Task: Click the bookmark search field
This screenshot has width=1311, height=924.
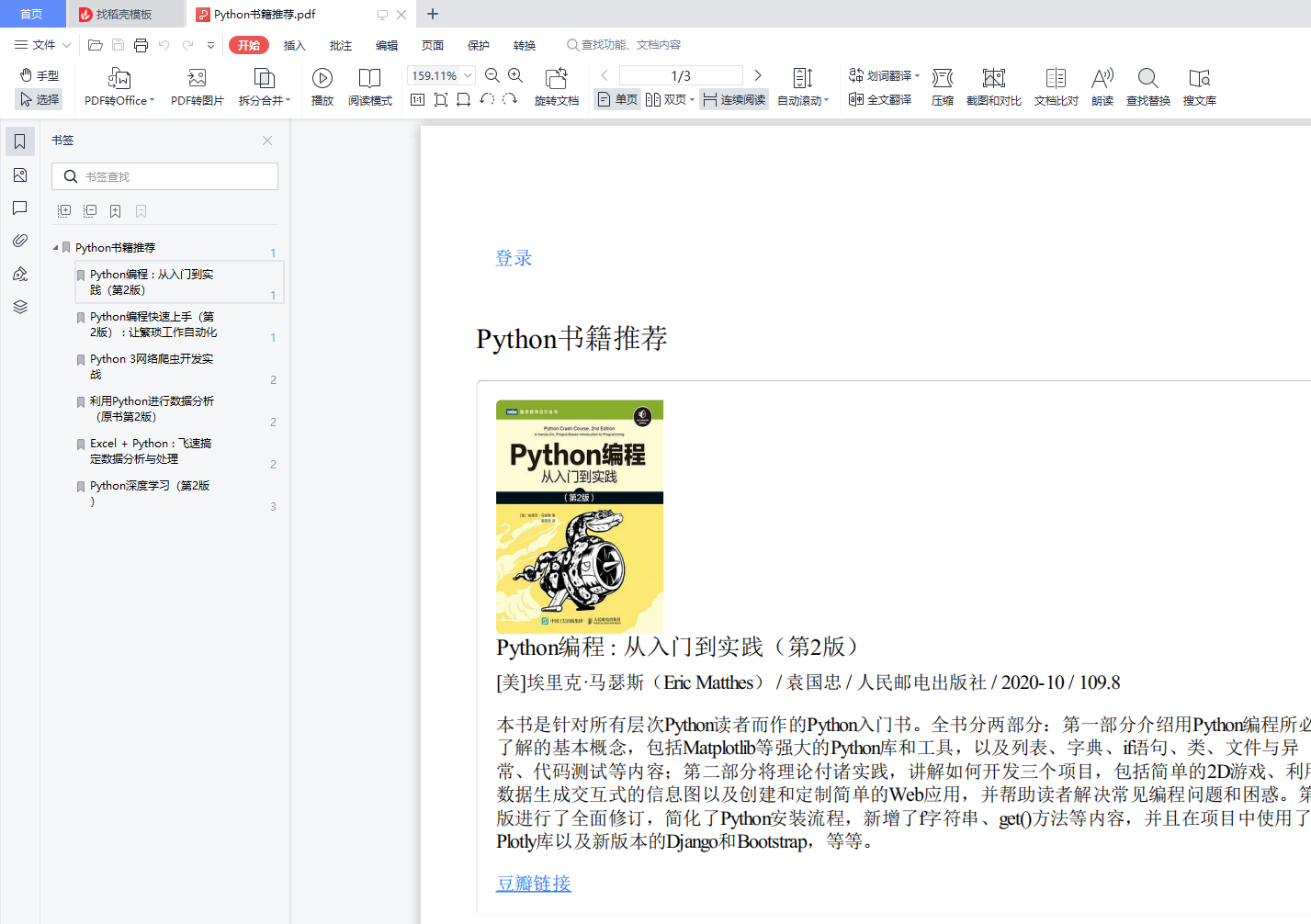Action: click(x=165, y=176)
